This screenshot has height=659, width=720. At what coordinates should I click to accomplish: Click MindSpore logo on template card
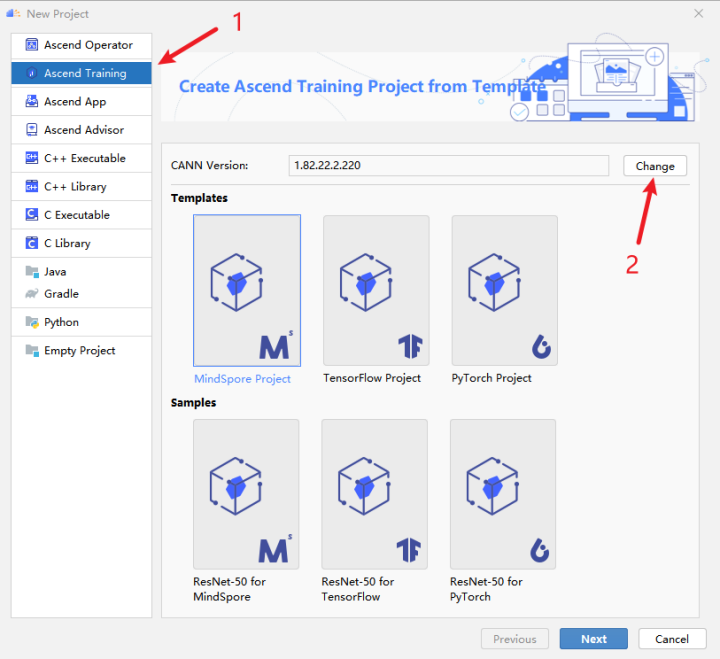point(276,345)
